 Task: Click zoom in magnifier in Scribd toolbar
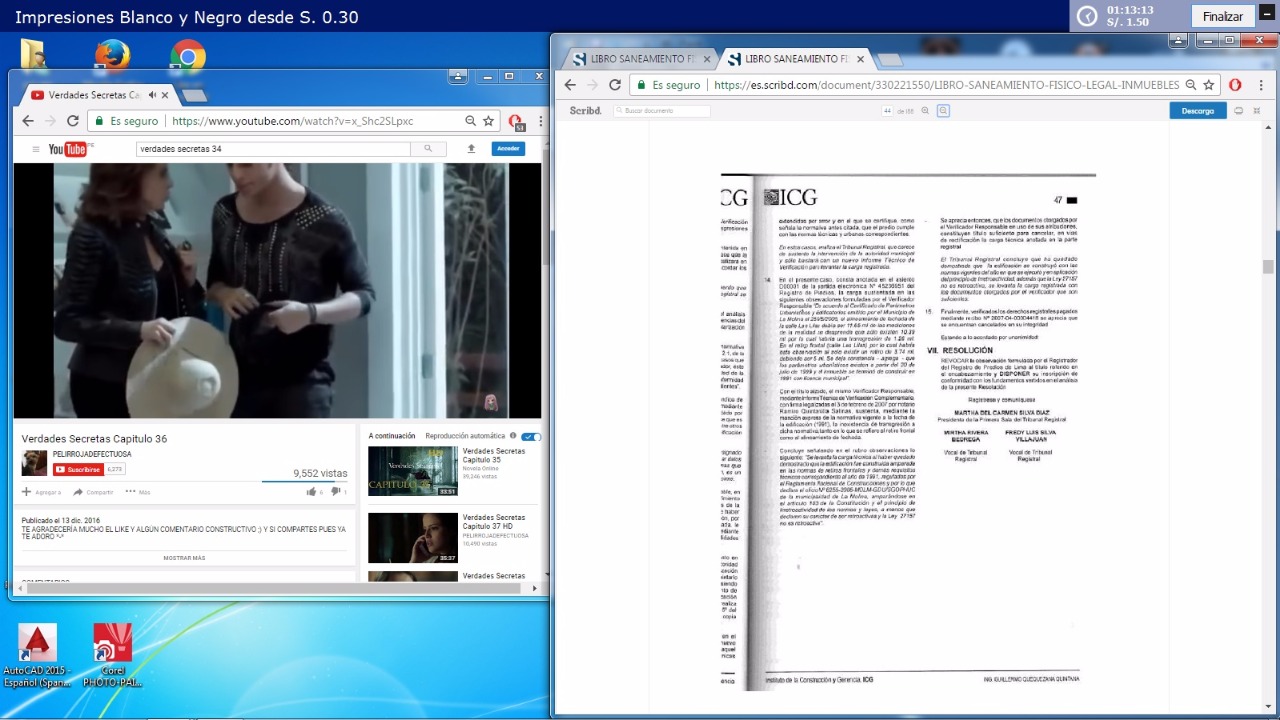pos(942,111)
